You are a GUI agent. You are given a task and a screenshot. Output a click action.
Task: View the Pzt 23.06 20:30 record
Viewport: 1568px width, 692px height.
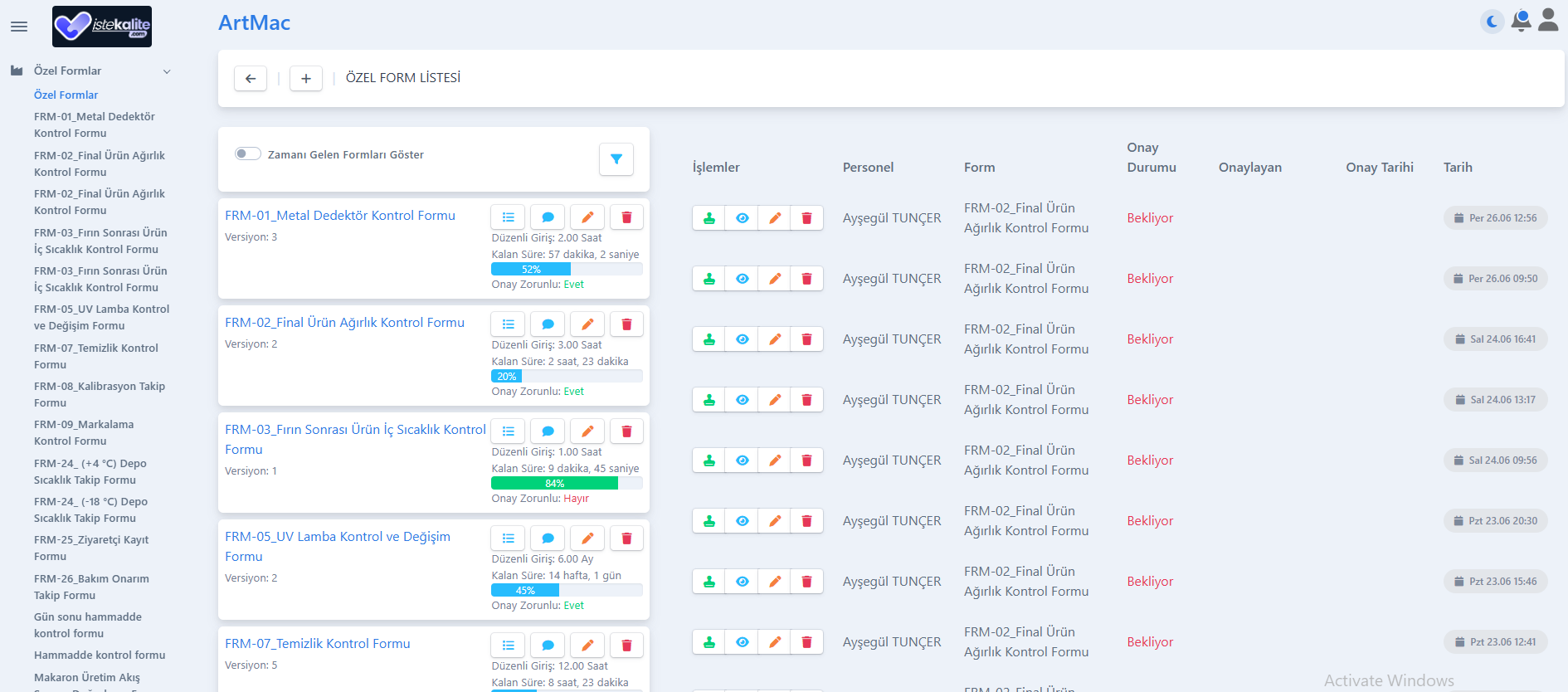coord(743,521)
